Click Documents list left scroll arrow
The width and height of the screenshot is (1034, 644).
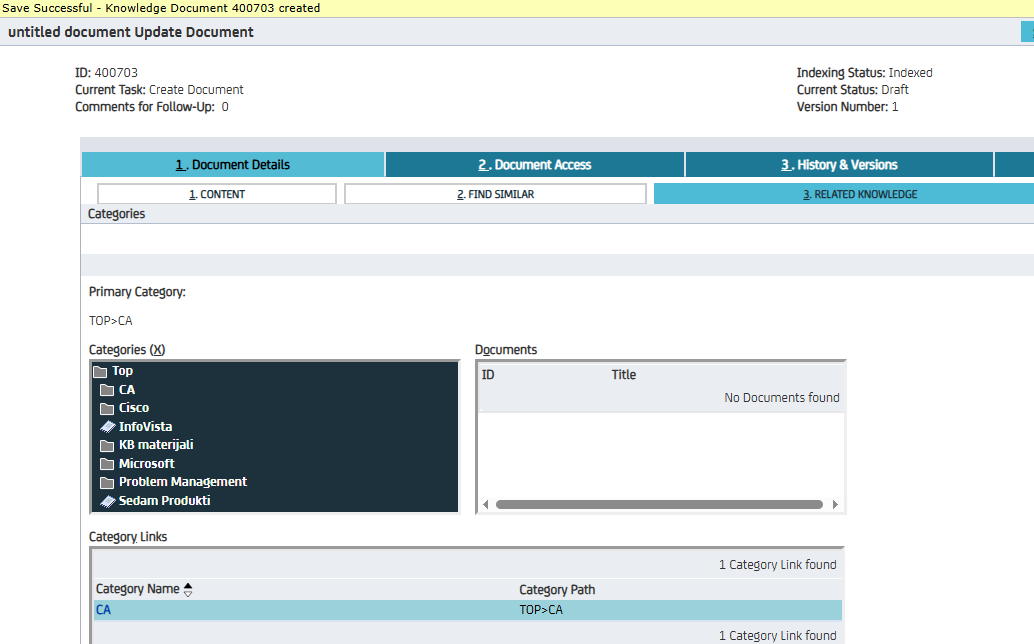pyautogui.click(x=486, y=504)
